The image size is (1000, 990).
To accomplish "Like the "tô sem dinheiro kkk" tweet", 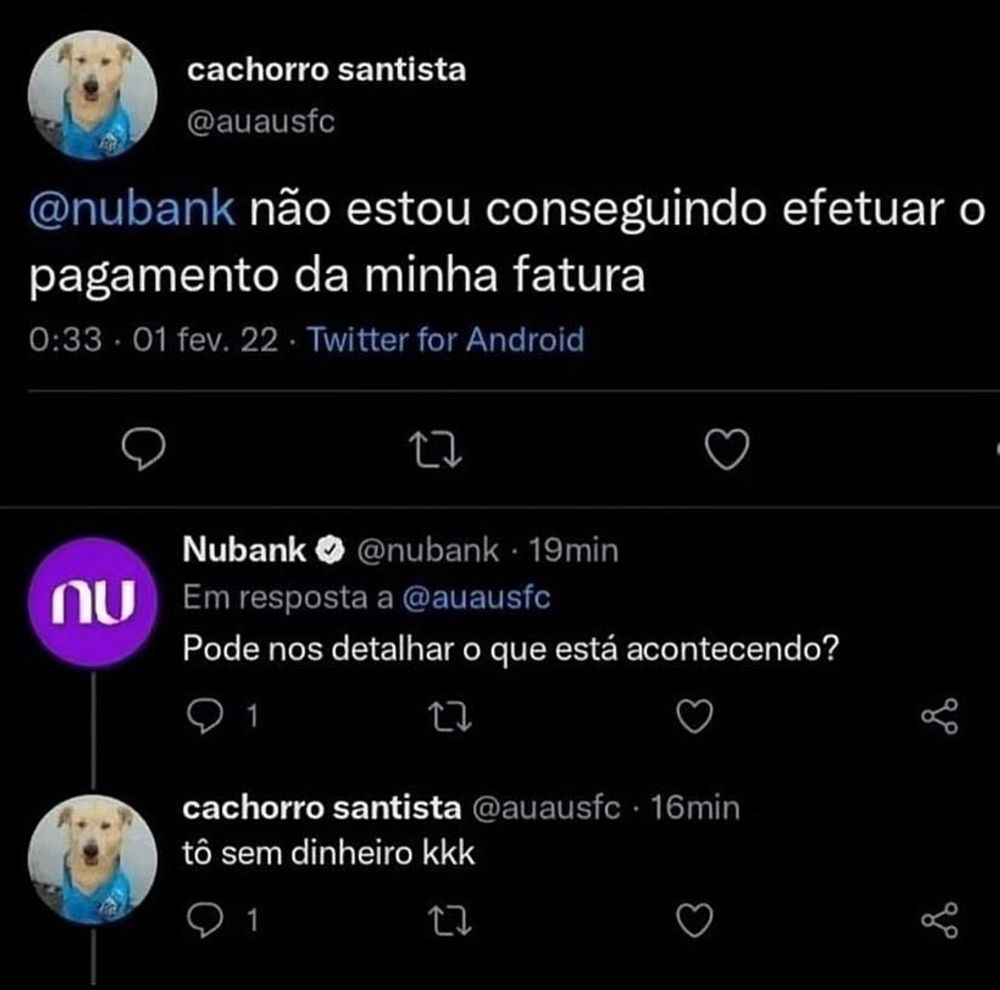I will click(x=695, y=920).
